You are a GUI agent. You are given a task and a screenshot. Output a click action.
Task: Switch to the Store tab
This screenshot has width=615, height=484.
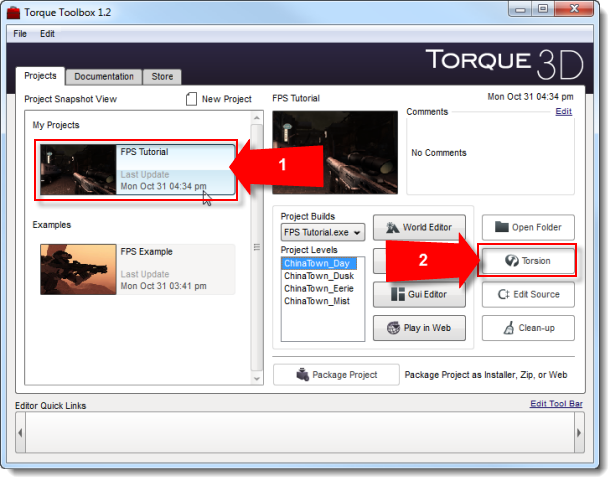[162, 76]
